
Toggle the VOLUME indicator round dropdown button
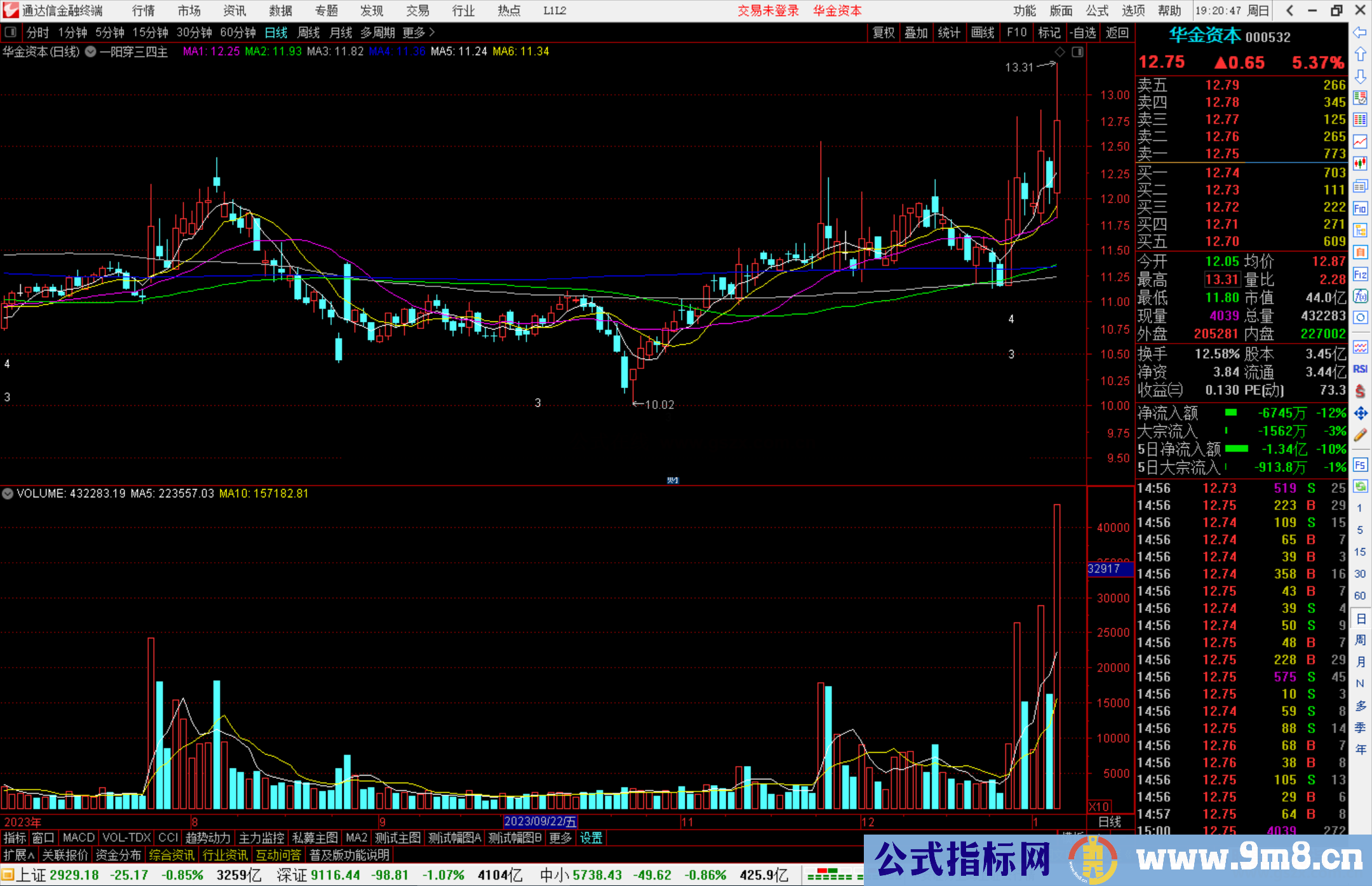pos(8,493)
